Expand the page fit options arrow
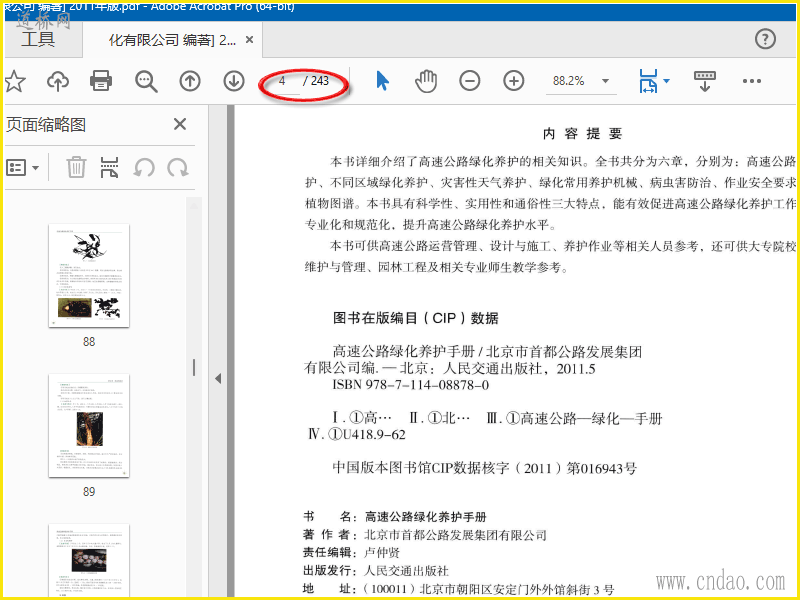 coord(666,81)
